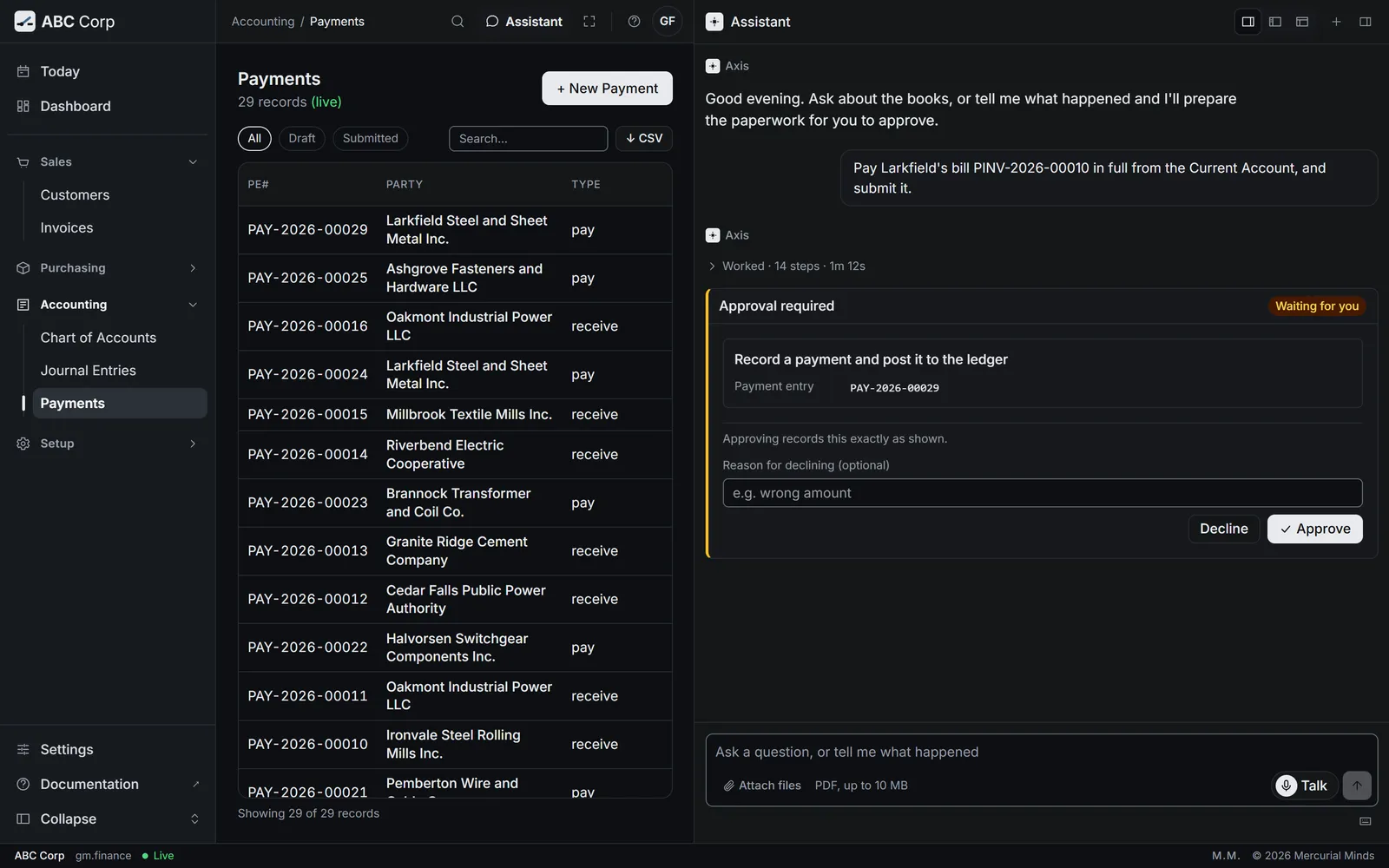
Task: Open Journal Entries in the sidebar
Action: (x=120, y=371)
